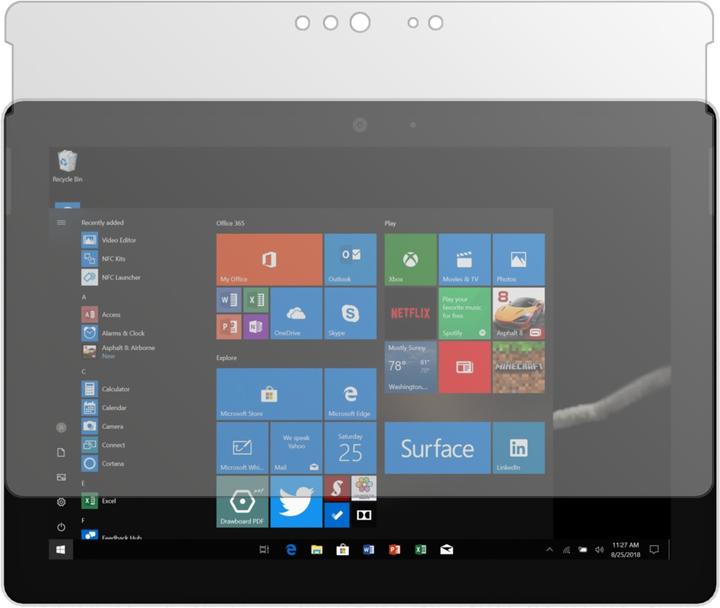Screen dimensions: 720x608
Task: Open Asphalt 8: Airborne list entry
Action: tap(118, 351)
